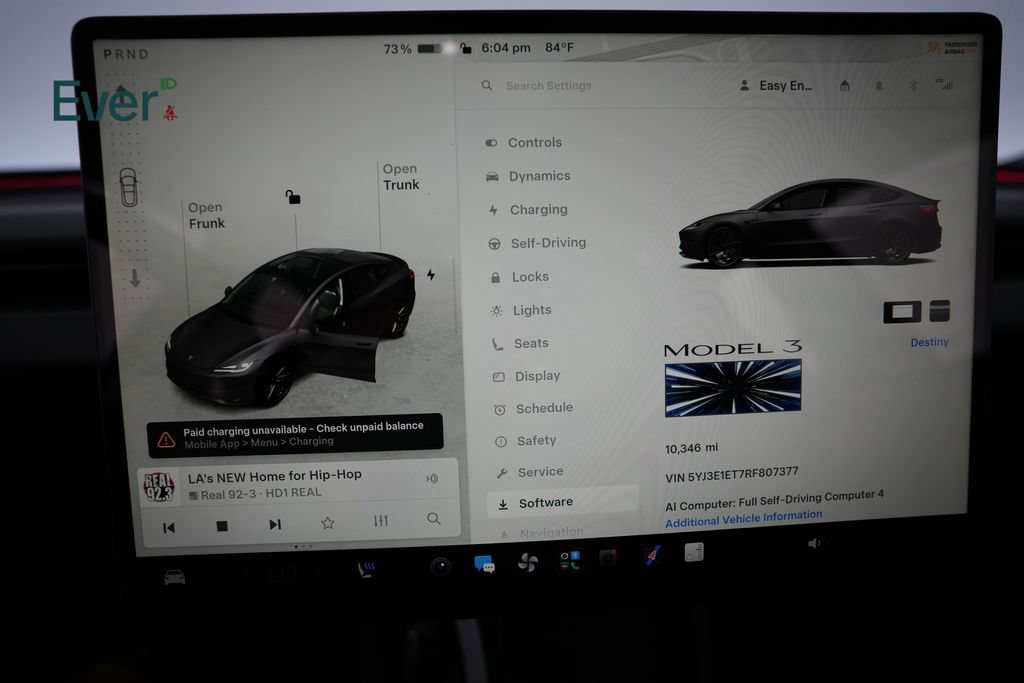Tap the PRND gear indicator
This screenshot has height=683, width=1024.
point(126,54)
